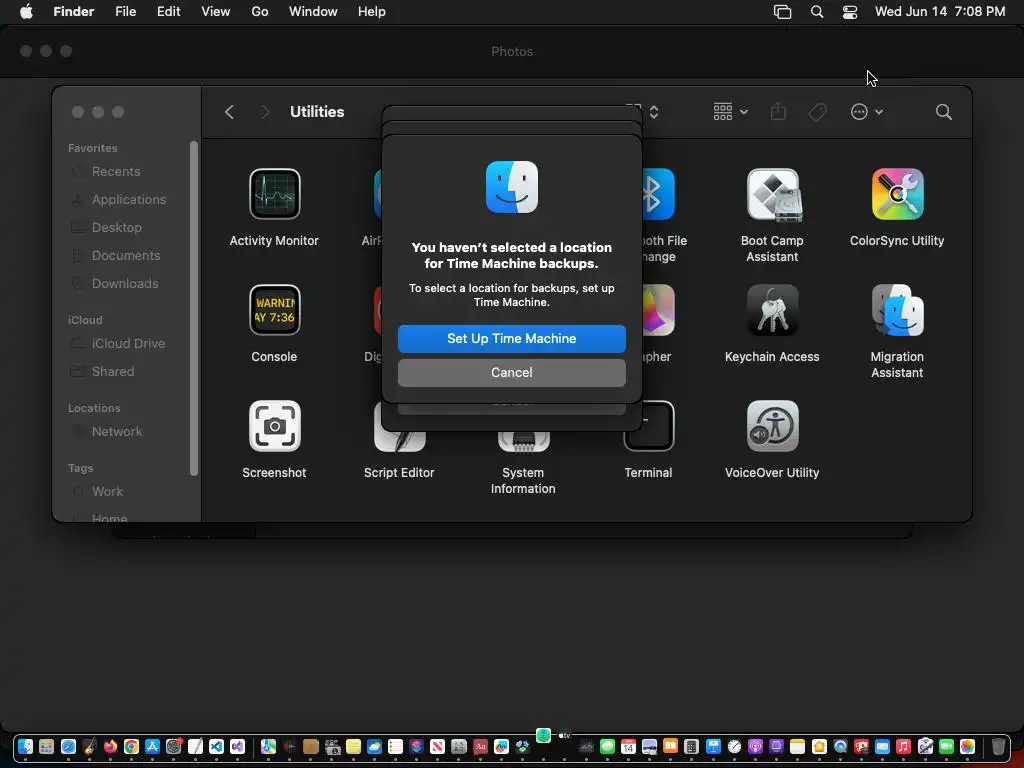Open Control Center from menu bar
Viewport: 1024px width, 768px height.
coord(850,12)
